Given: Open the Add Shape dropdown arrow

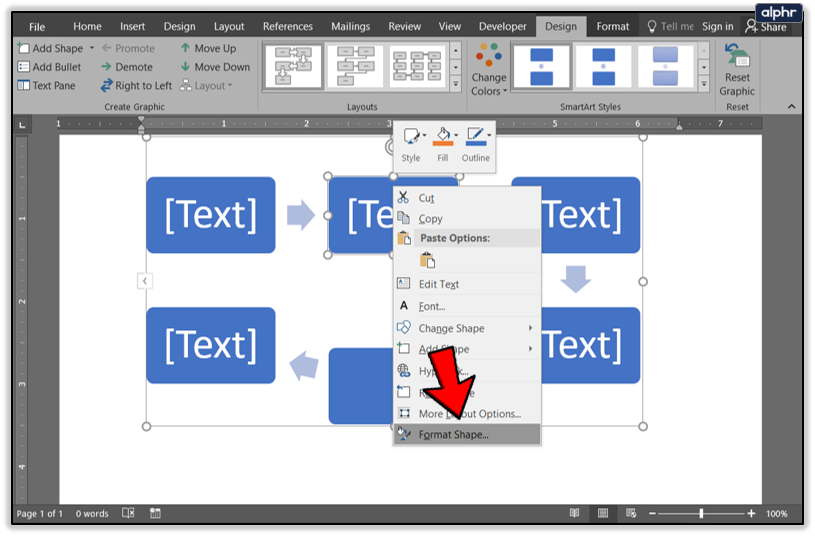Looking at the screenshot, I should pos(92,48).
